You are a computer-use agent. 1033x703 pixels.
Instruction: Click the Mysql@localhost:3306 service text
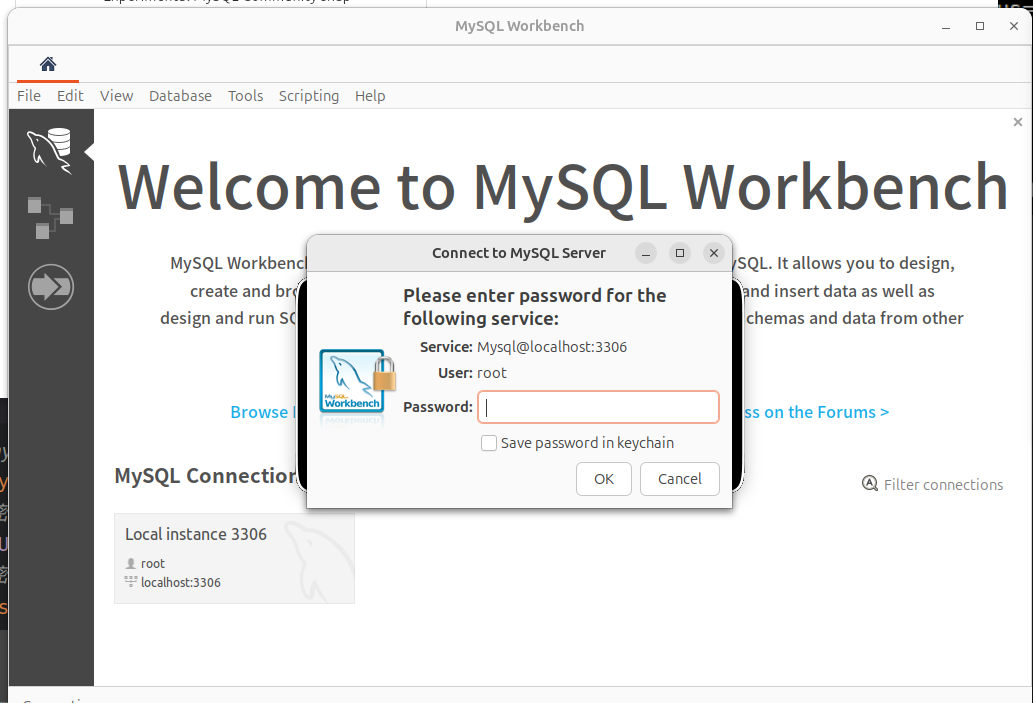point(552,347)
